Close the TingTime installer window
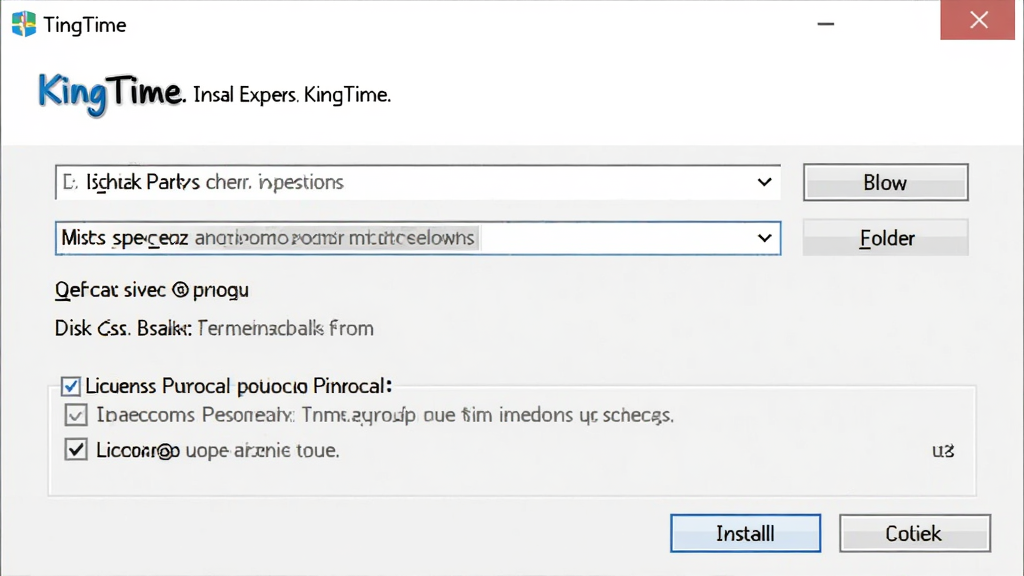The height and width of the screenshot is (576, 1024). pyautogui.click(x=978, y=20)
